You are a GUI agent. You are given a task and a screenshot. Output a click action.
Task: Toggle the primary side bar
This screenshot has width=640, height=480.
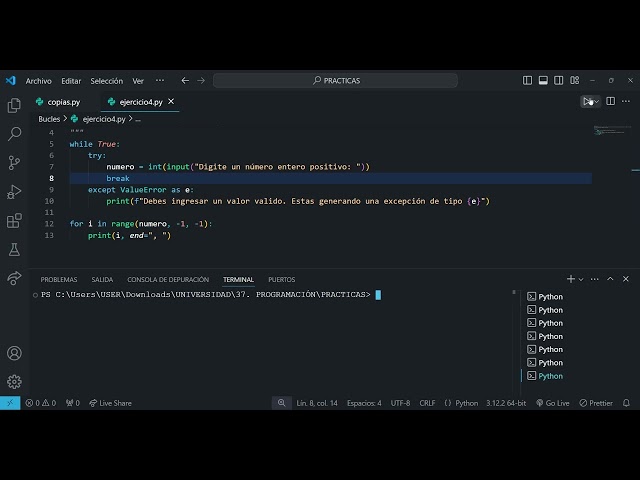coord(527,80)
